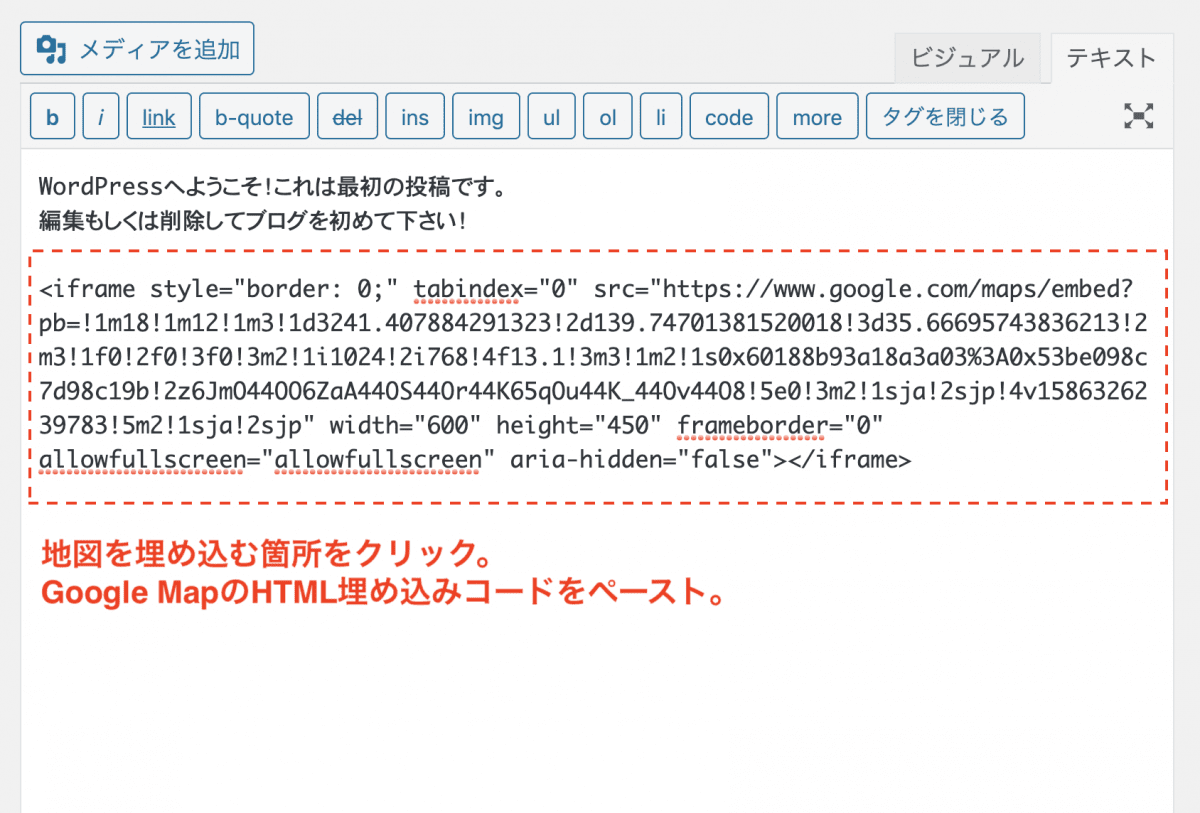This screenshot has width=1200, height=813.
Task: Click the '<iframe style="border: 0;"' code text
Action: (x=220, y=290)
